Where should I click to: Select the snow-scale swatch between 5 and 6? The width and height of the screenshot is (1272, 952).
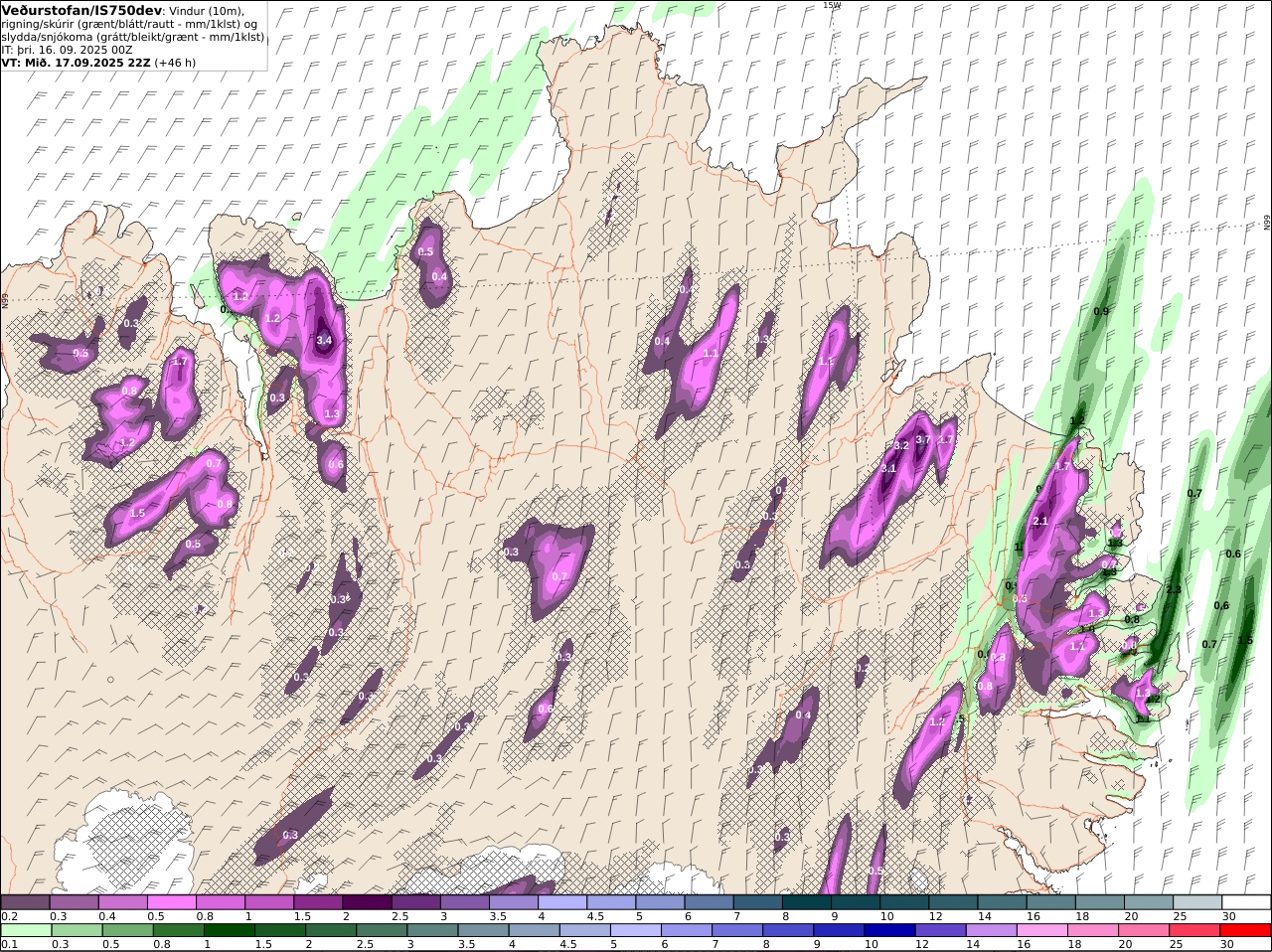click(x=661, y=902)
